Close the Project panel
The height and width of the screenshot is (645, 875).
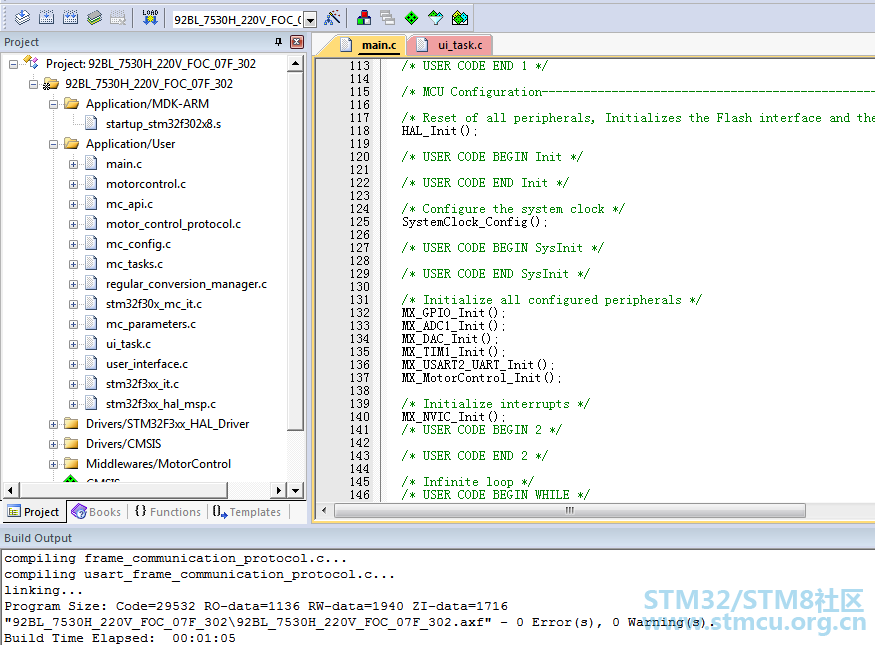coord(297,42)
